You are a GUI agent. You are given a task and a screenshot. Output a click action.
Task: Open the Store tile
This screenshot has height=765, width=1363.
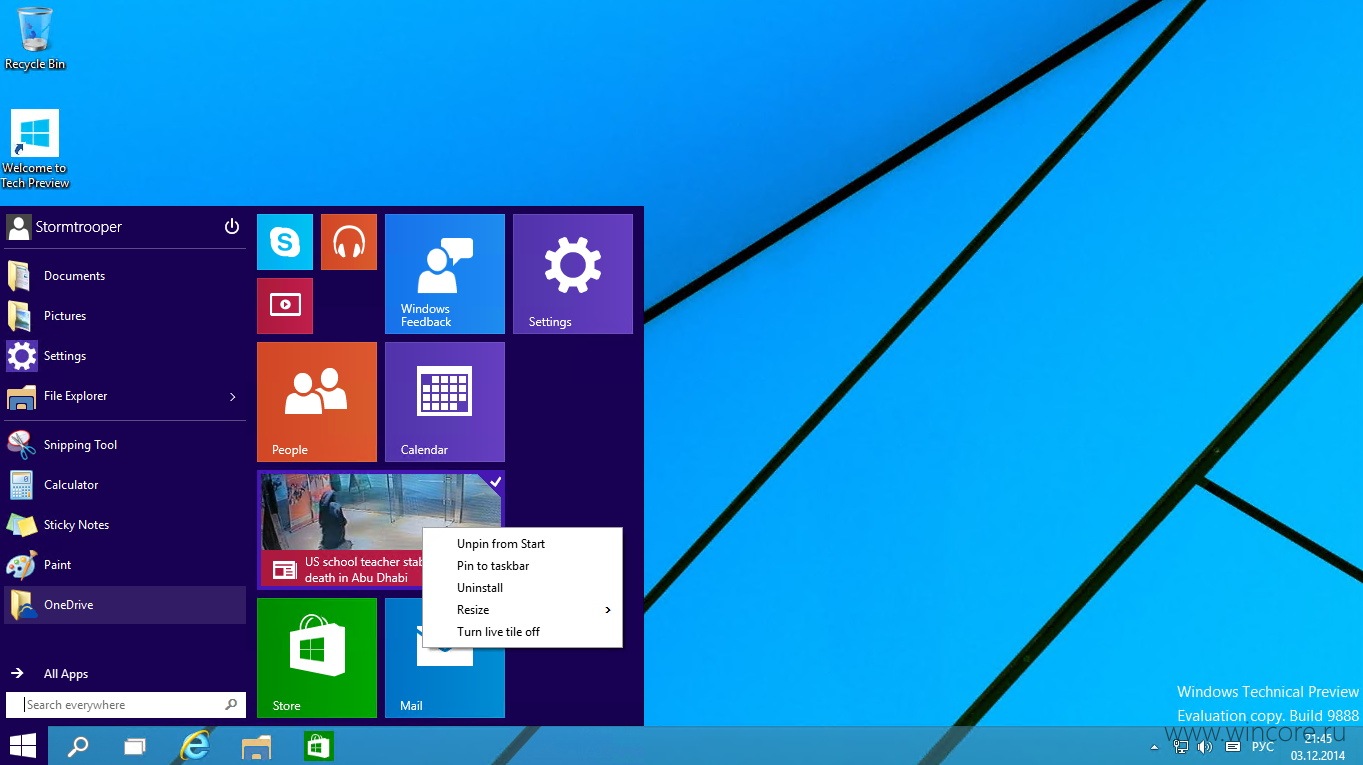click(x=317, y=658)
